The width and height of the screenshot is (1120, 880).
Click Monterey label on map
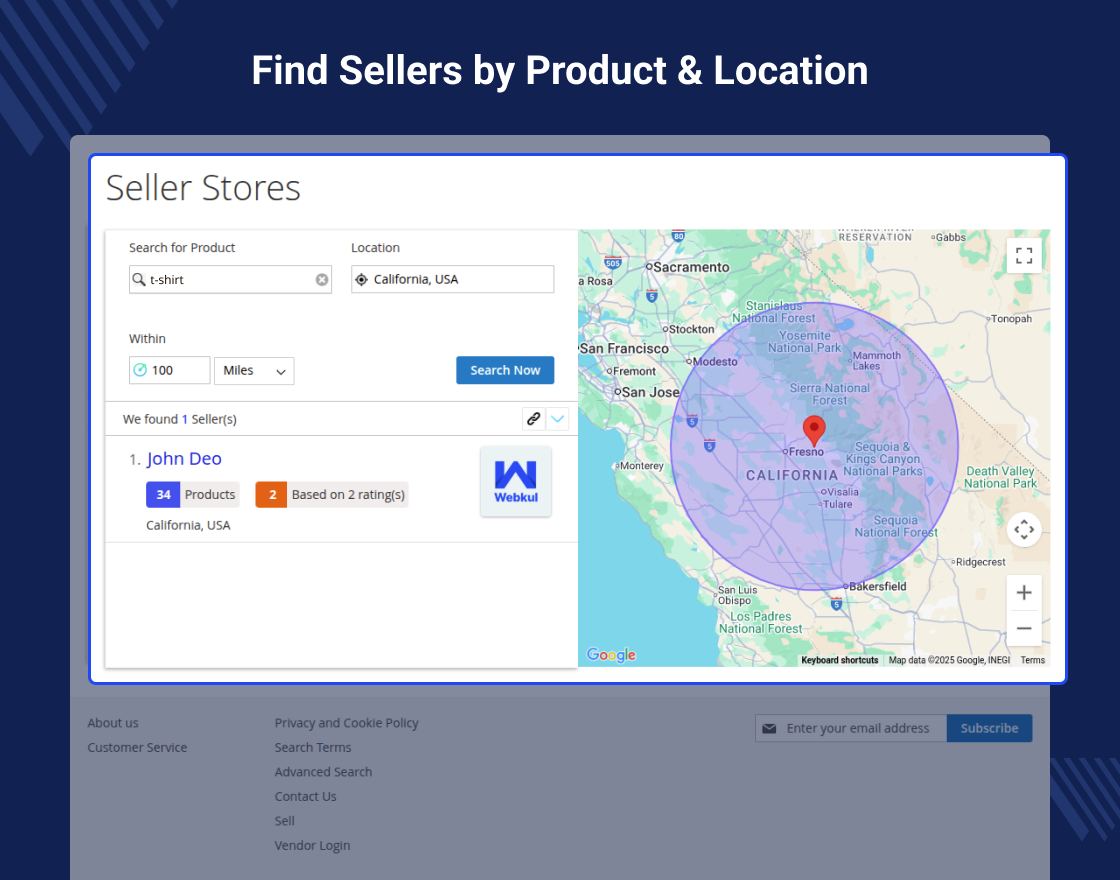tap(641, 466)
